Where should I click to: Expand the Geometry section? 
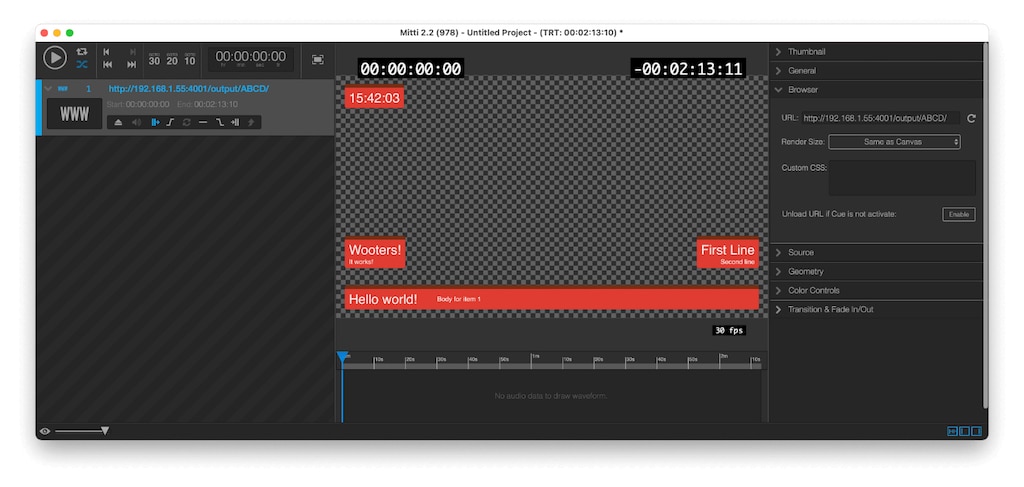(805, 271)
